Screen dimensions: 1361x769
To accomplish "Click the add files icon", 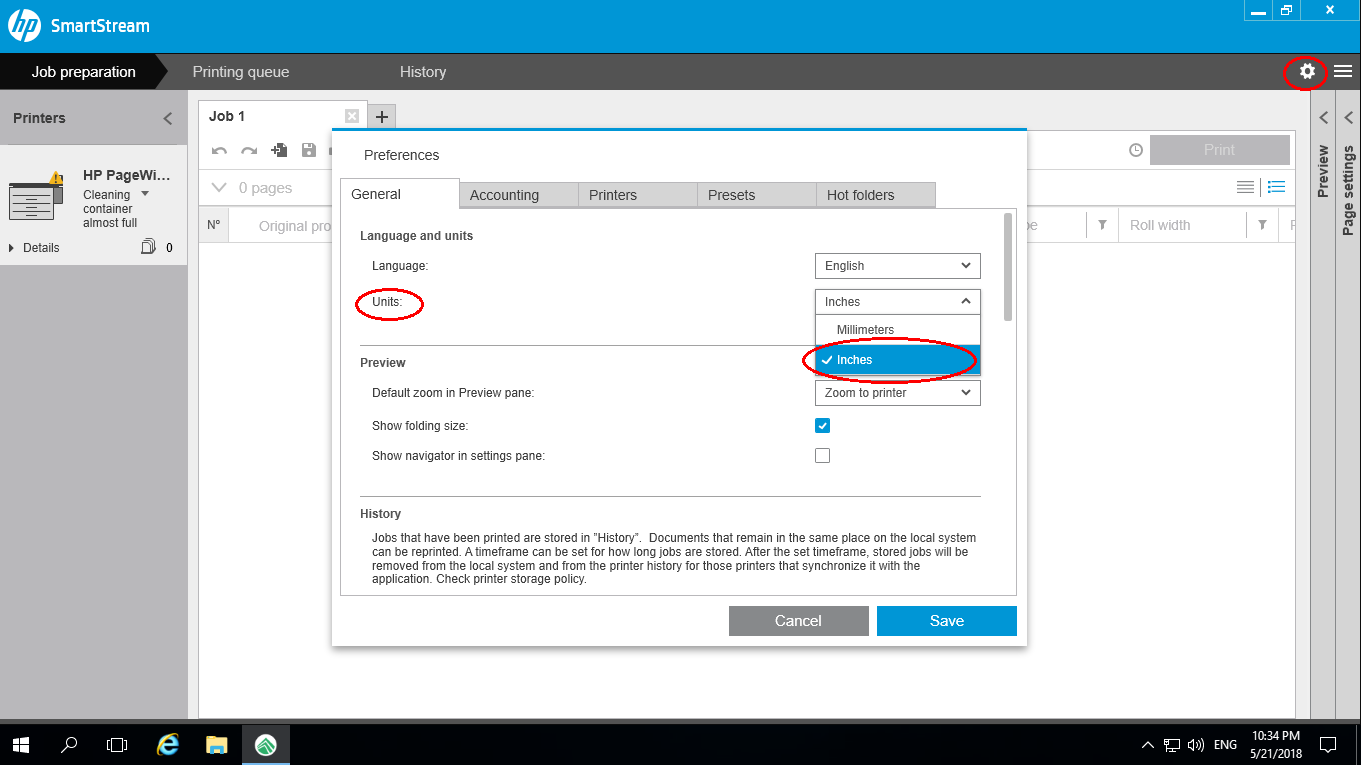I will click(279, 151).
